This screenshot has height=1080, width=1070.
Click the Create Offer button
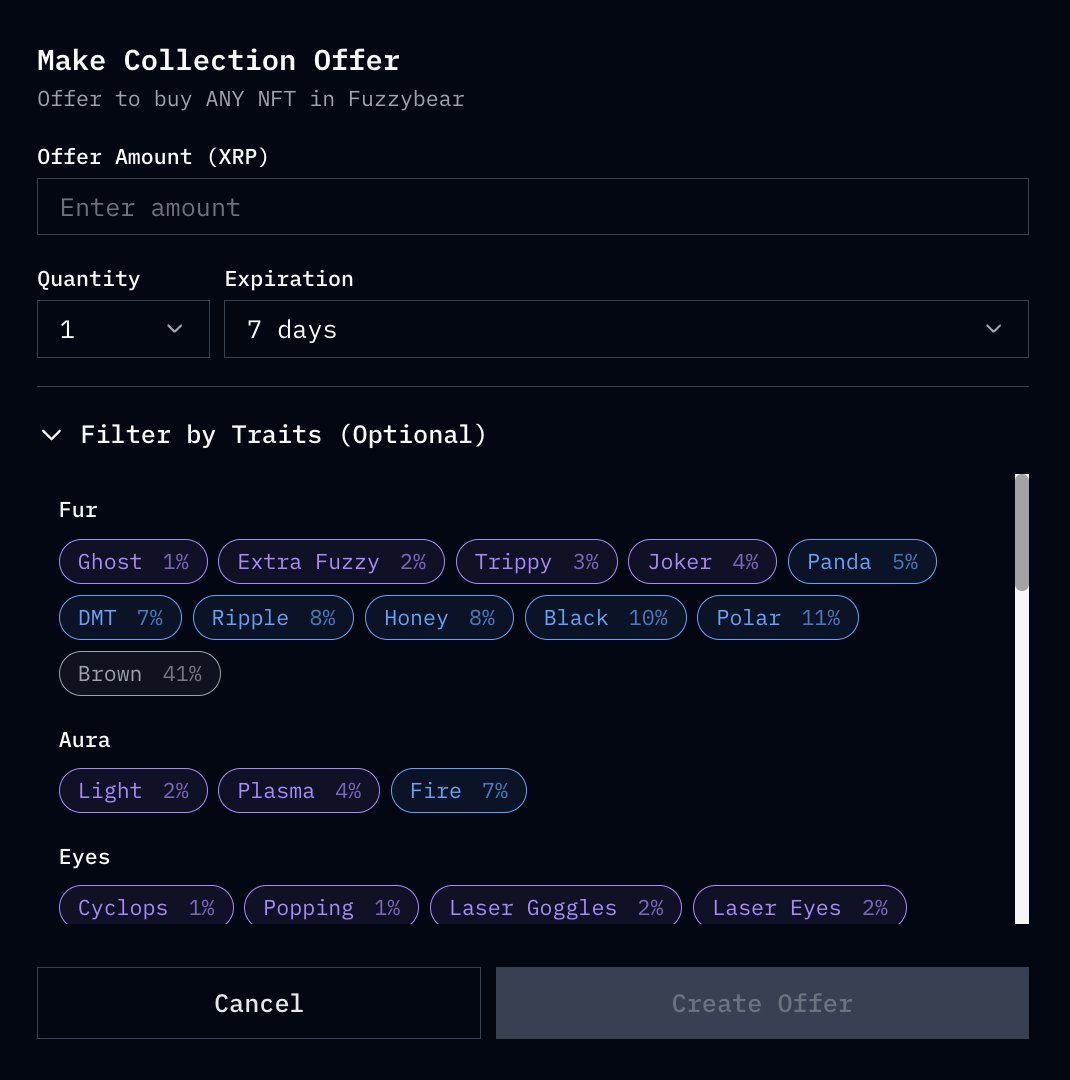coord(762,1003)
